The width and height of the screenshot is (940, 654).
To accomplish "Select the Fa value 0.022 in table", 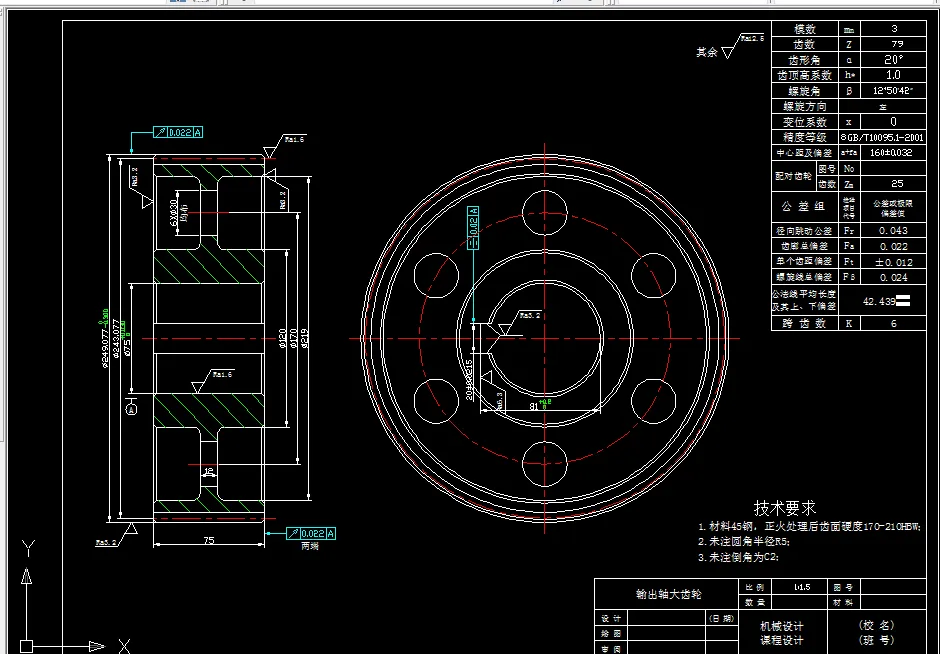I will pyautogui.click(x=893, y=246).
